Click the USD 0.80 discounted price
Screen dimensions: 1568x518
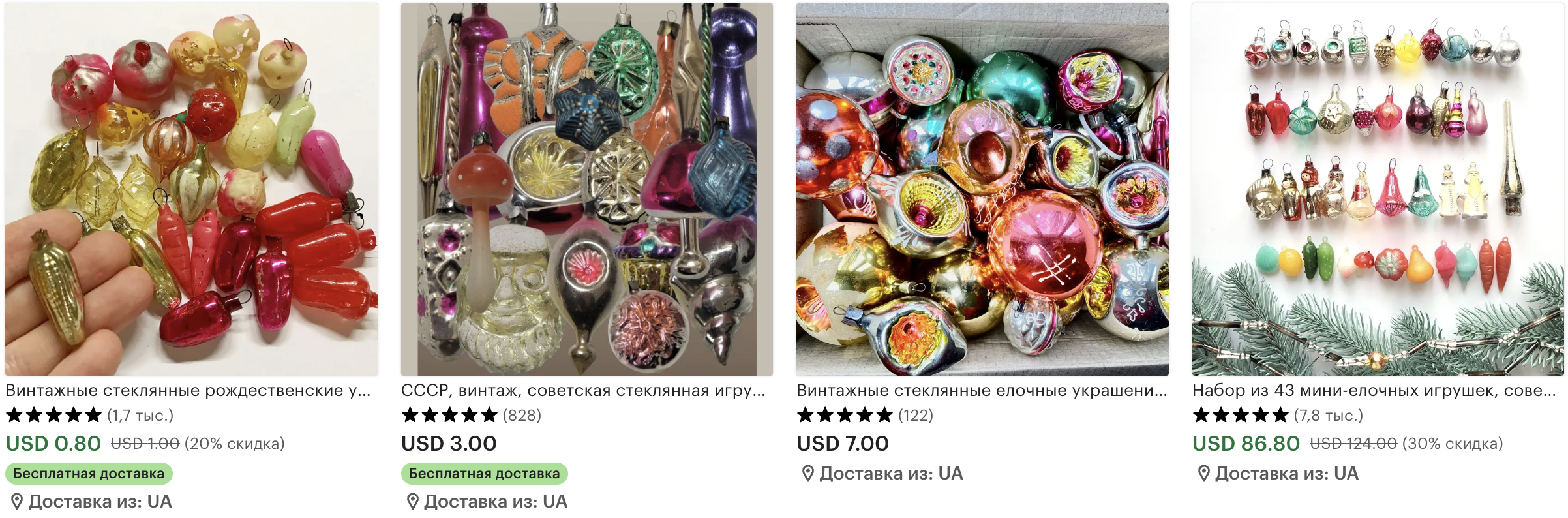pos(53,444)
